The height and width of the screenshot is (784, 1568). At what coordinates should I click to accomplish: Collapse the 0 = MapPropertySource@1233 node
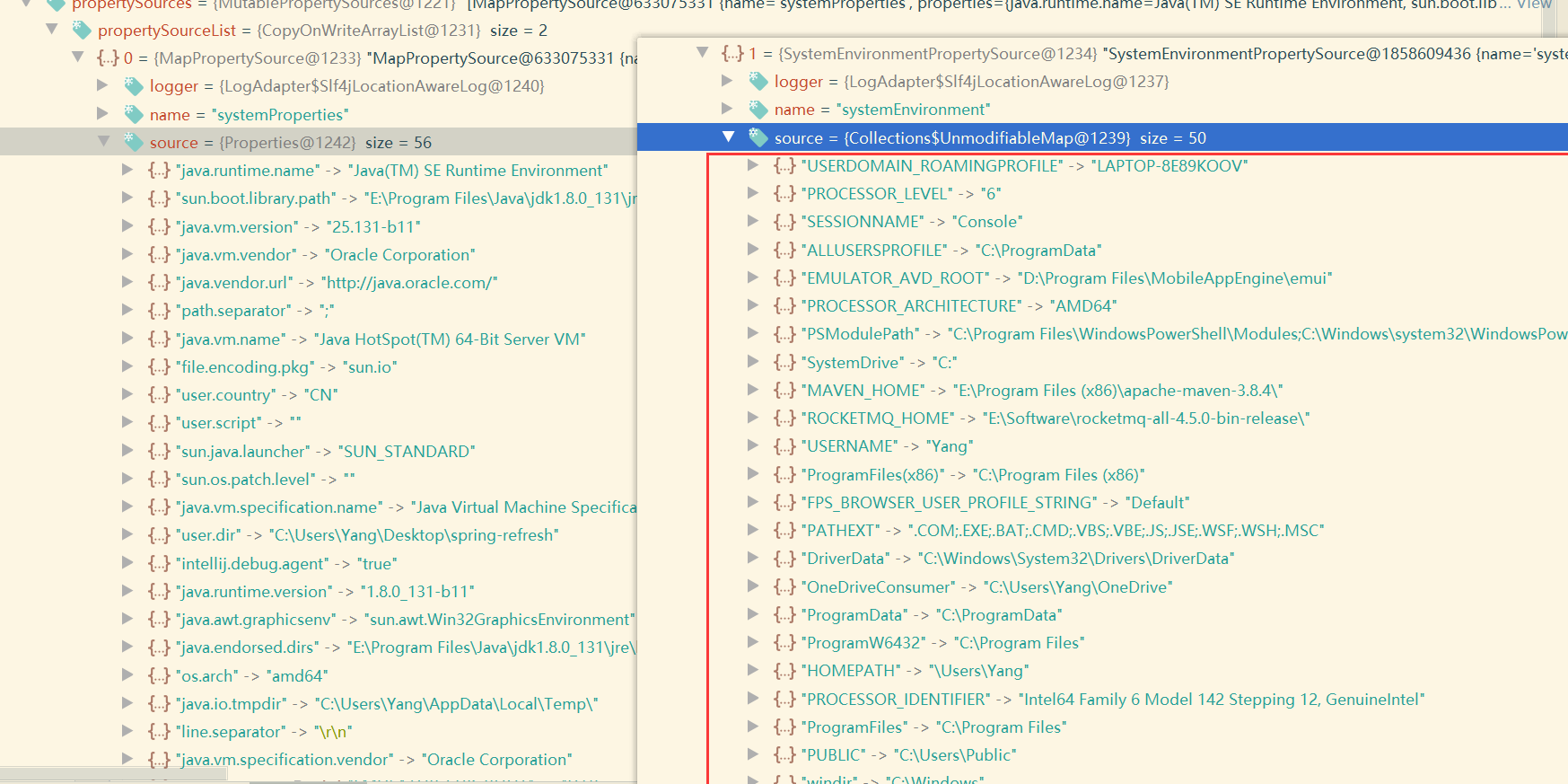pyautogui.click(x=78, y=57)
